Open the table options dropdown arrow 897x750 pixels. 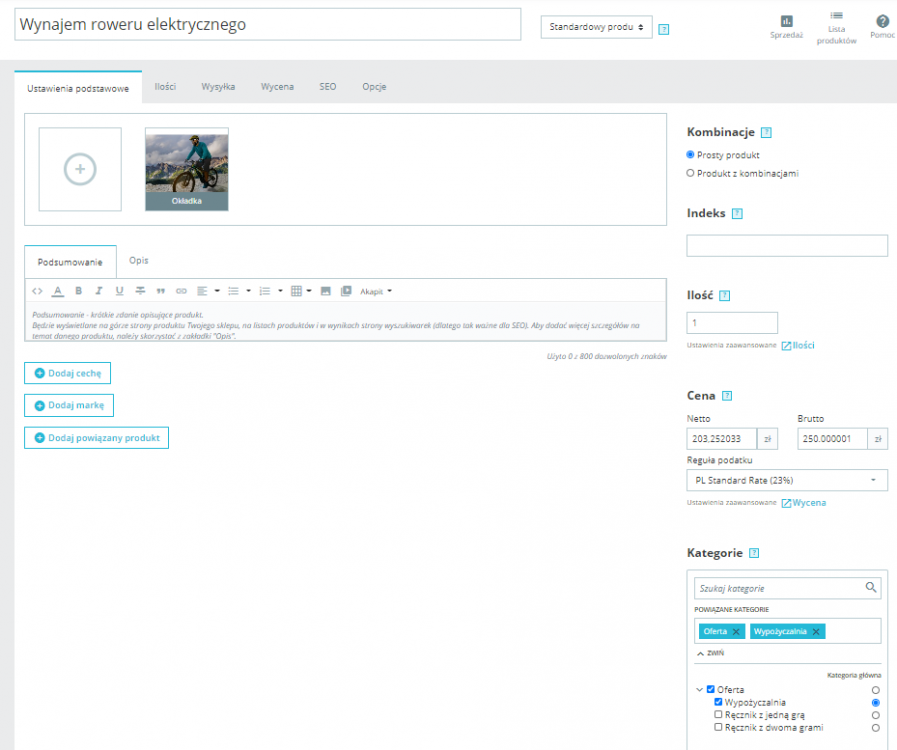pos(309,291)
